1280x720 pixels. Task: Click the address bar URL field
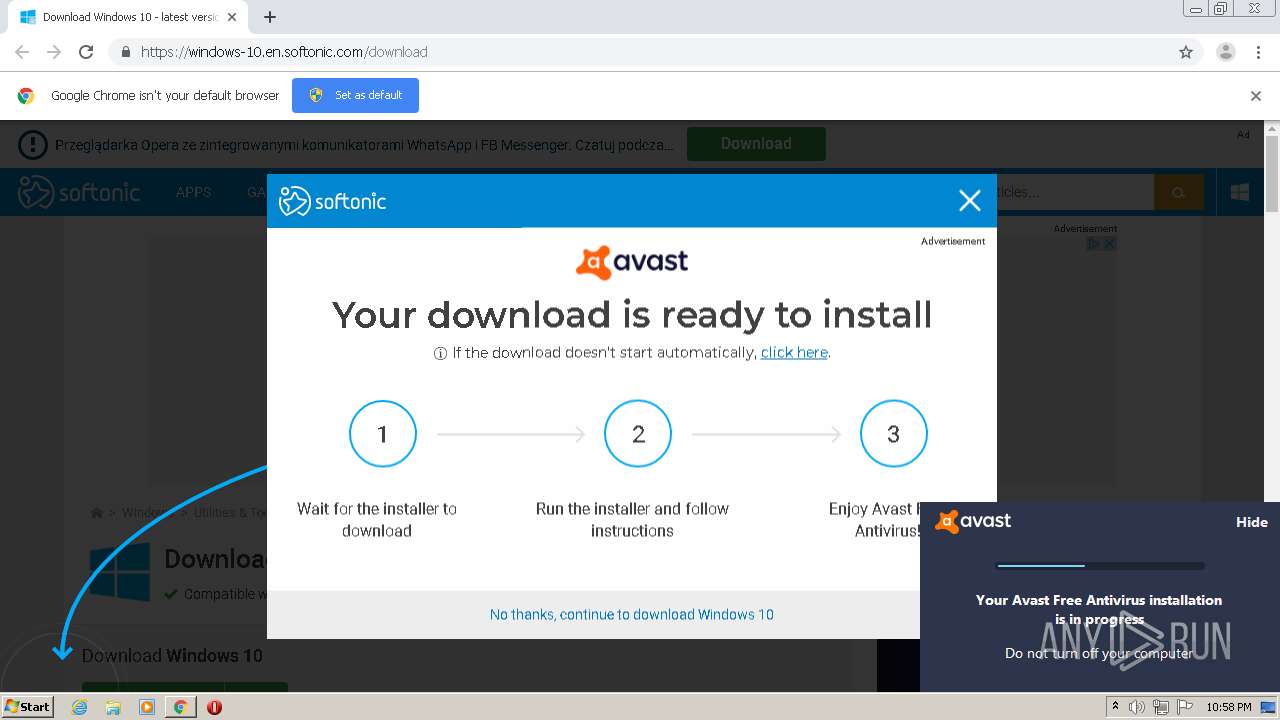pos(640,52)
